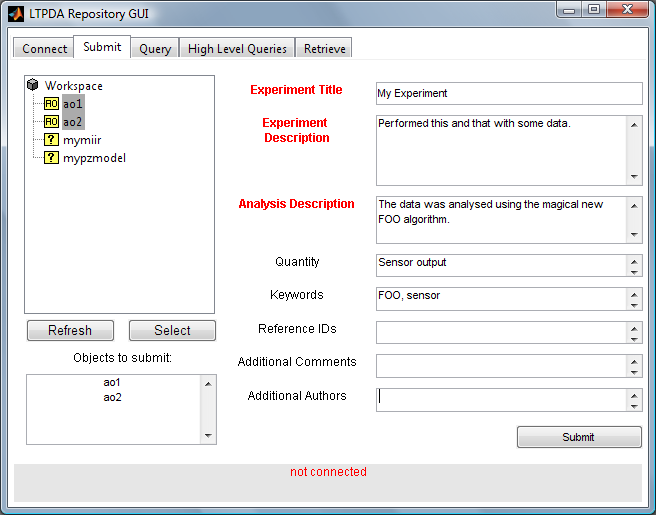Click down arrow in Reference IDs field
The image size is (656, 515).
pos(634,339)
